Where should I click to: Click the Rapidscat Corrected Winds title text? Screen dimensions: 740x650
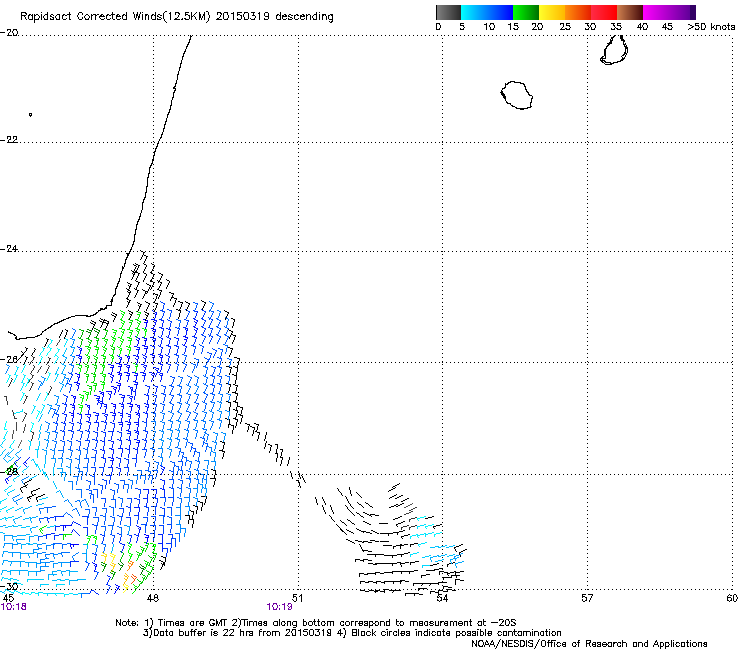(177, 17)
